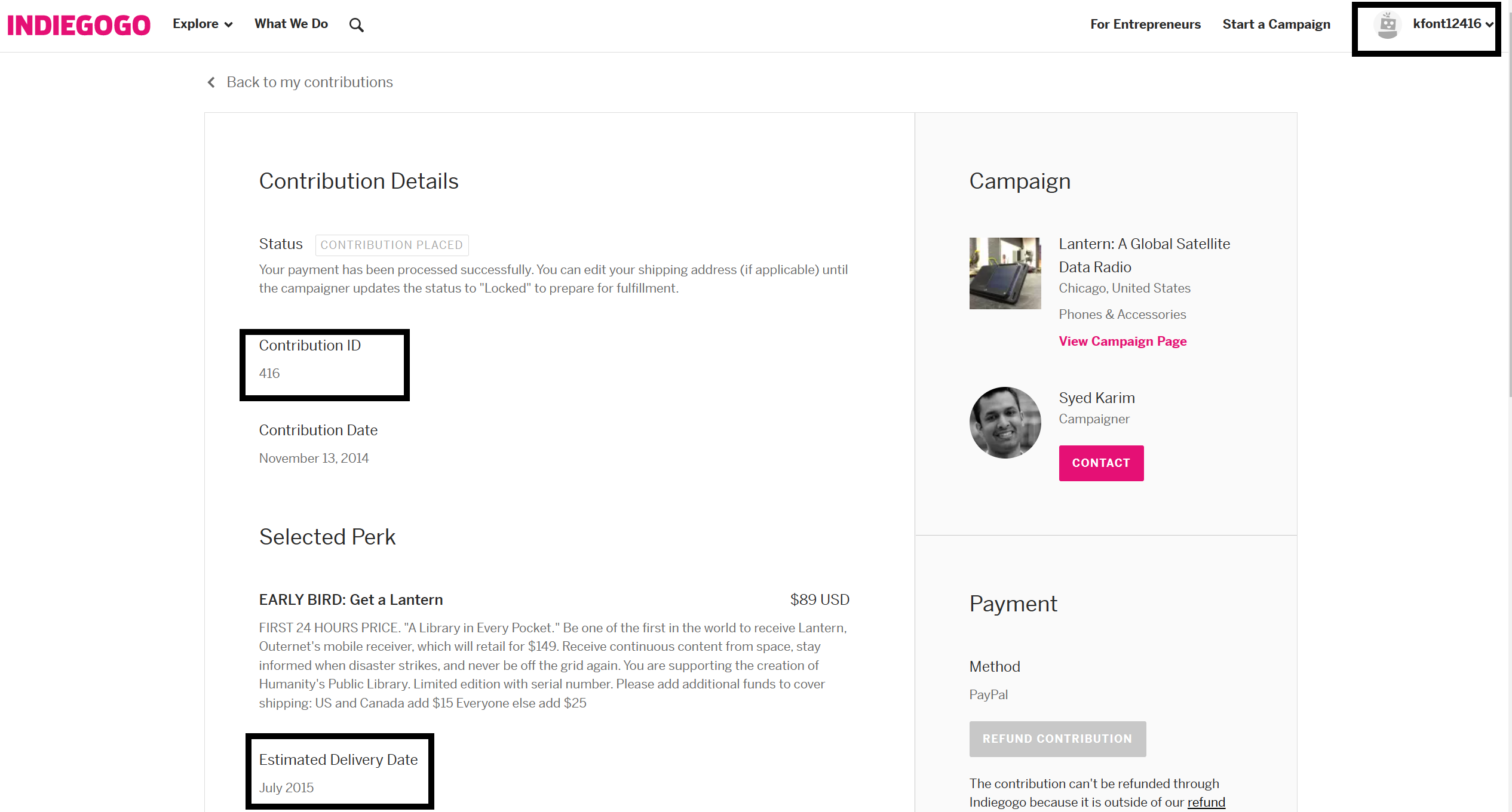Open search via magnifying glass icon

(x=356, y=25)
